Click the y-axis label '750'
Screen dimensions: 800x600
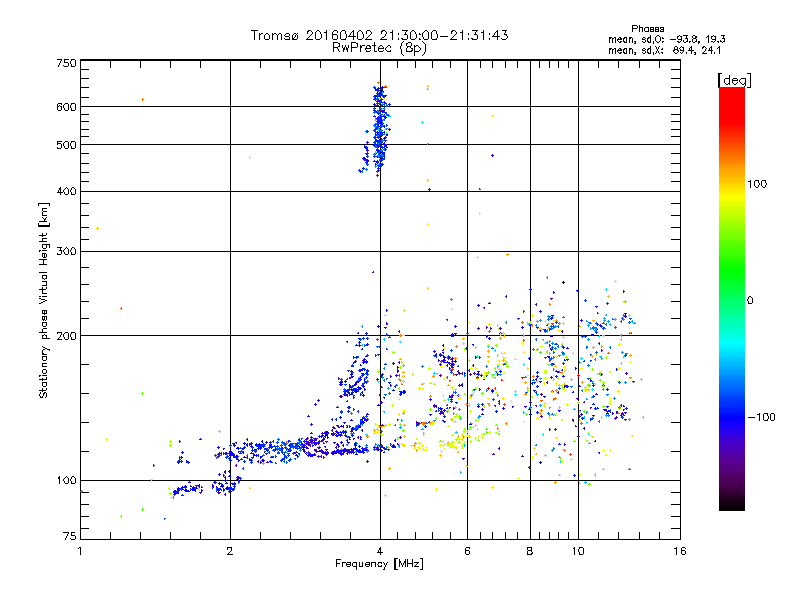pos(66,63)
